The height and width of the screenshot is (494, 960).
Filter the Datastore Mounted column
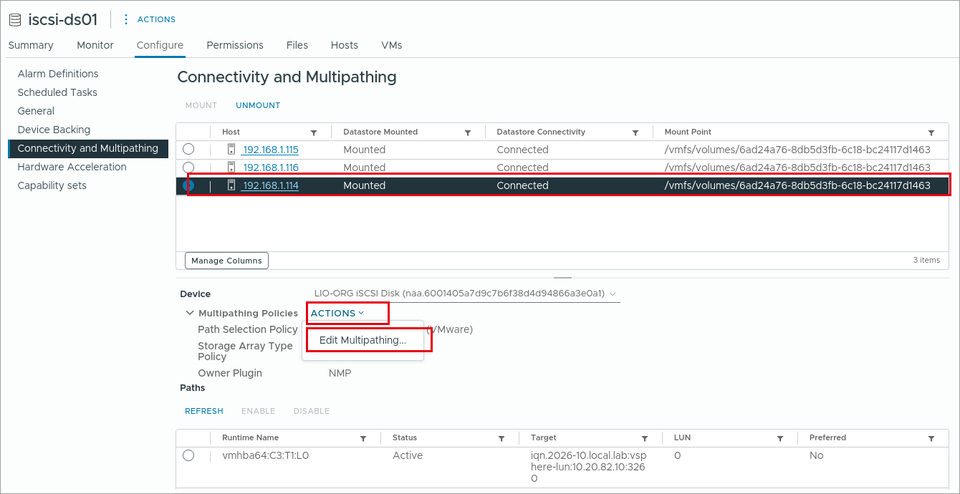coord(468,132)
